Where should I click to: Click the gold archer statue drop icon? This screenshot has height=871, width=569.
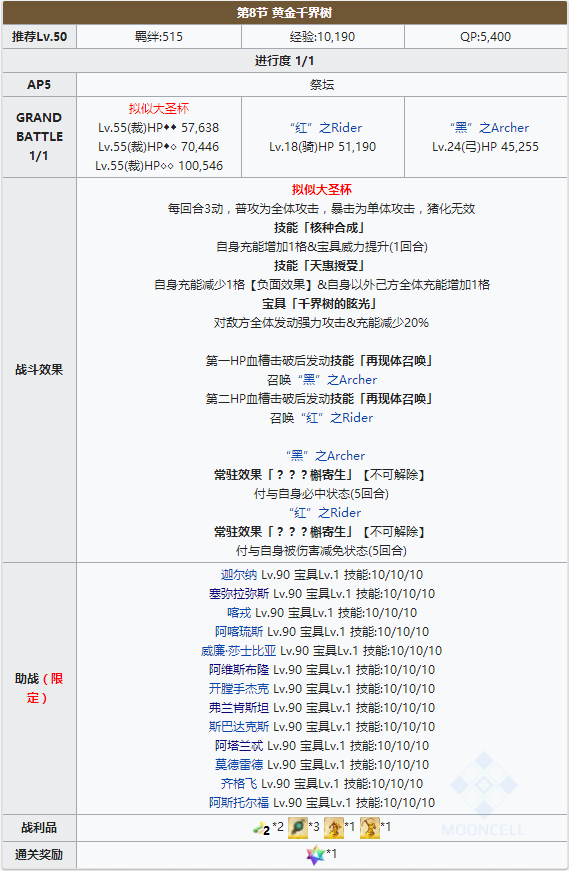(370, 828)
